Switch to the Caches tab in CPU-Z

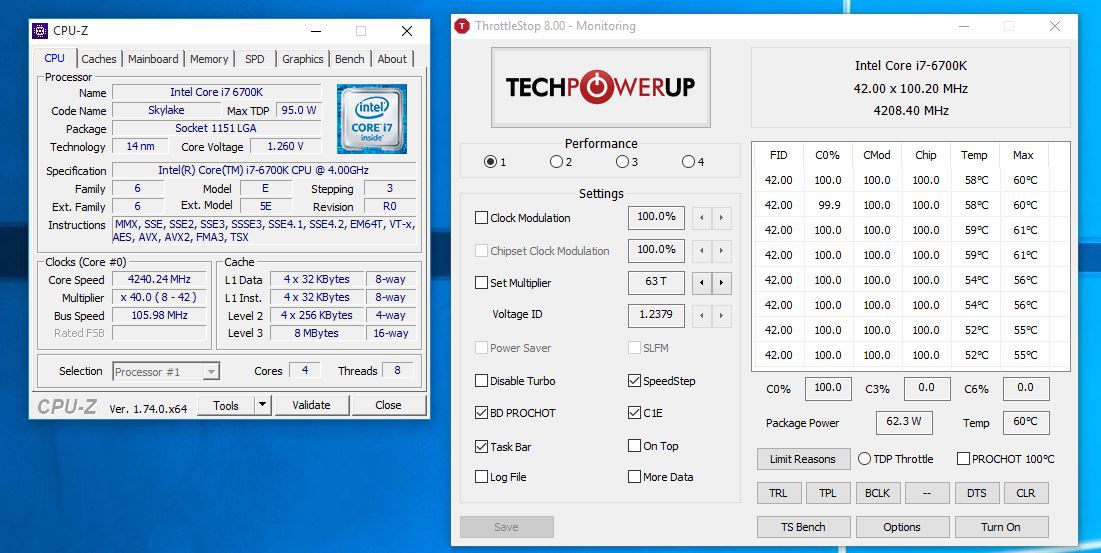[99, 59]
